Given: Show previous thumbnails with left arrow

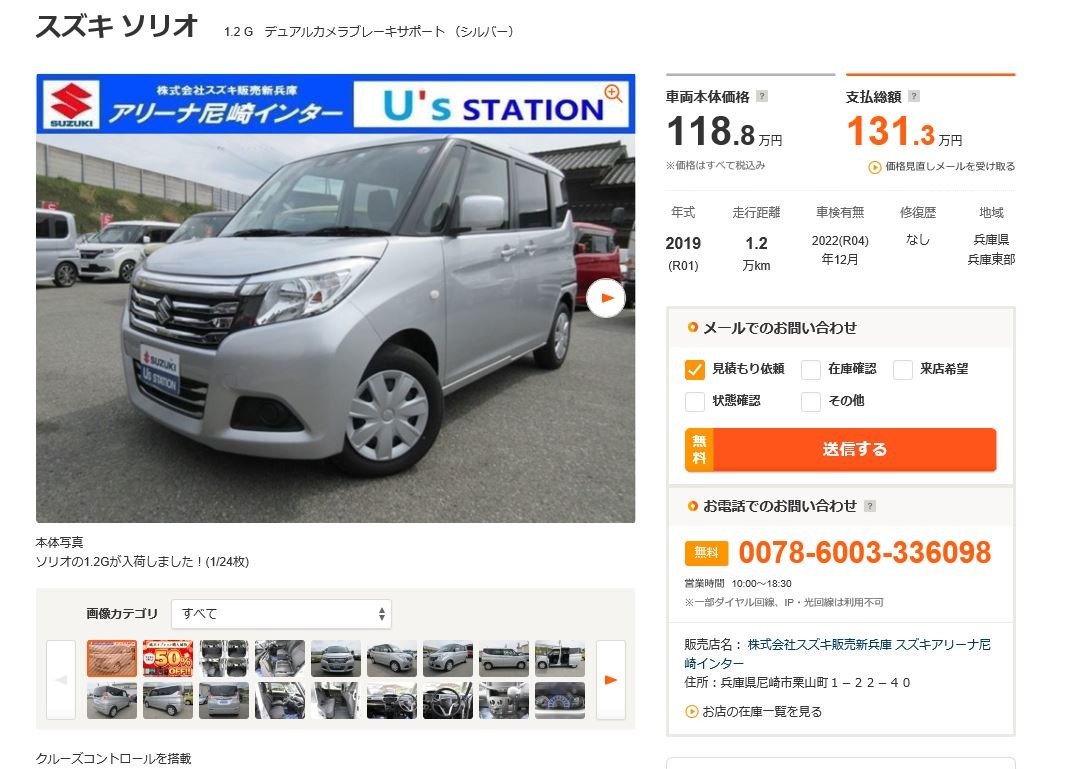Looking at the screenshot, I should tap(61, 680).
